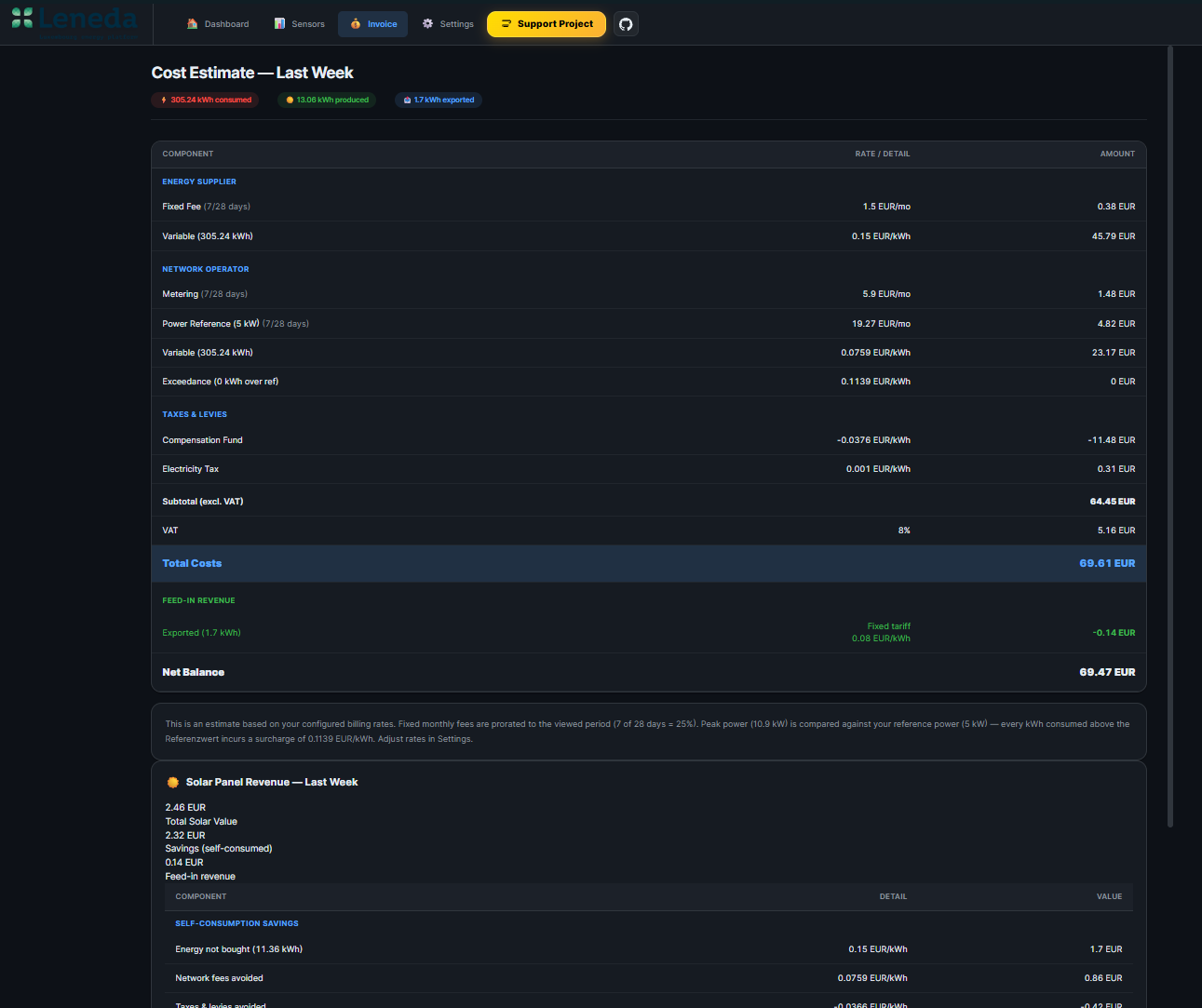Click the Support Project button
The height and width of the screenshot is (1008, 1202).
pos(547,24)
